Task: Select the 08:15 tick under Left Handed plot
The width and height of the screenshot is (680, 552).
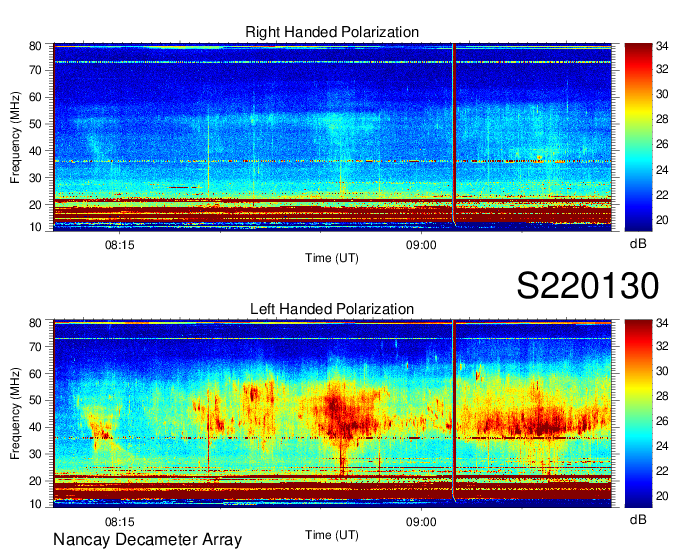Action: click(x=120, y=522)
